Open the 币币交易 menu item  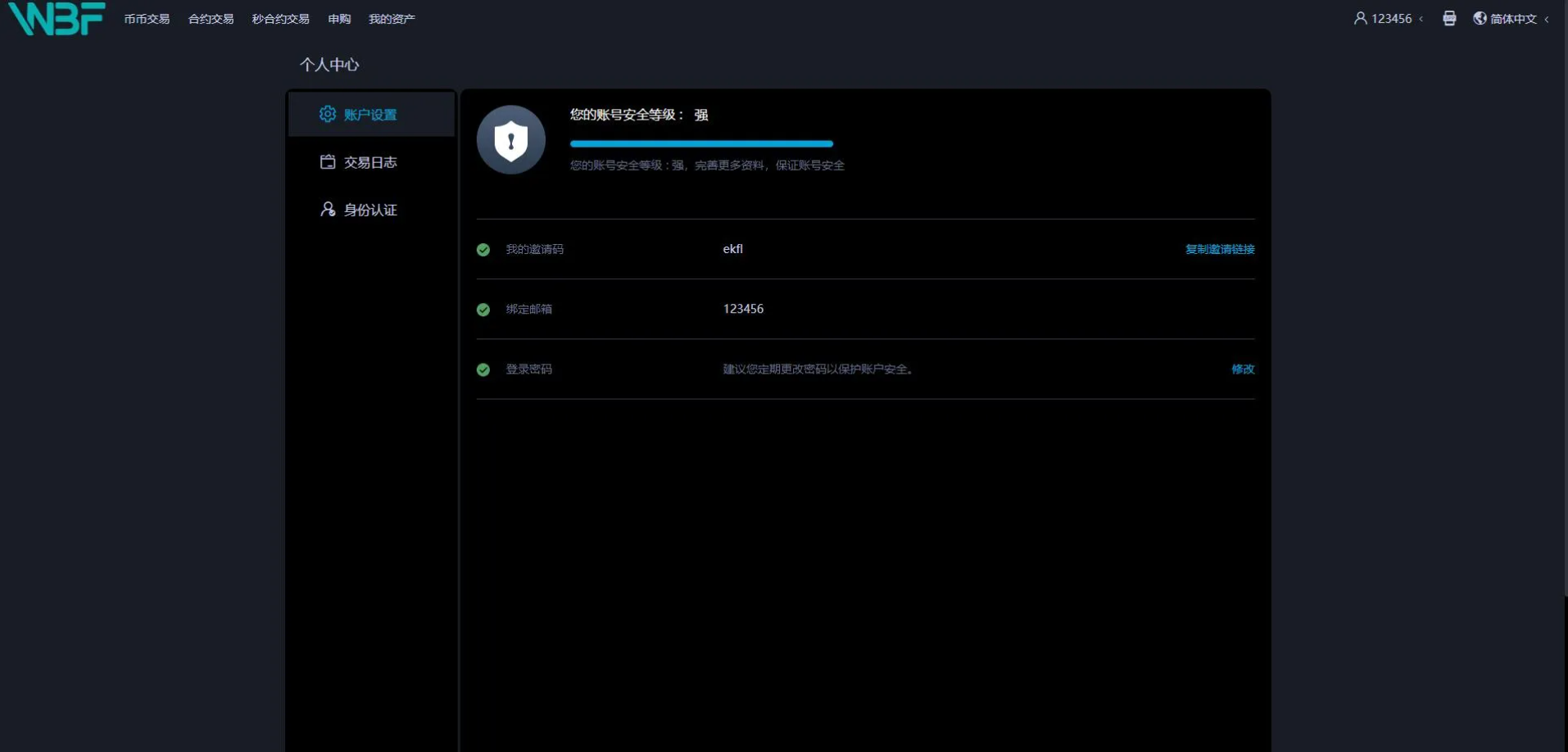click(x=147, y=19)
